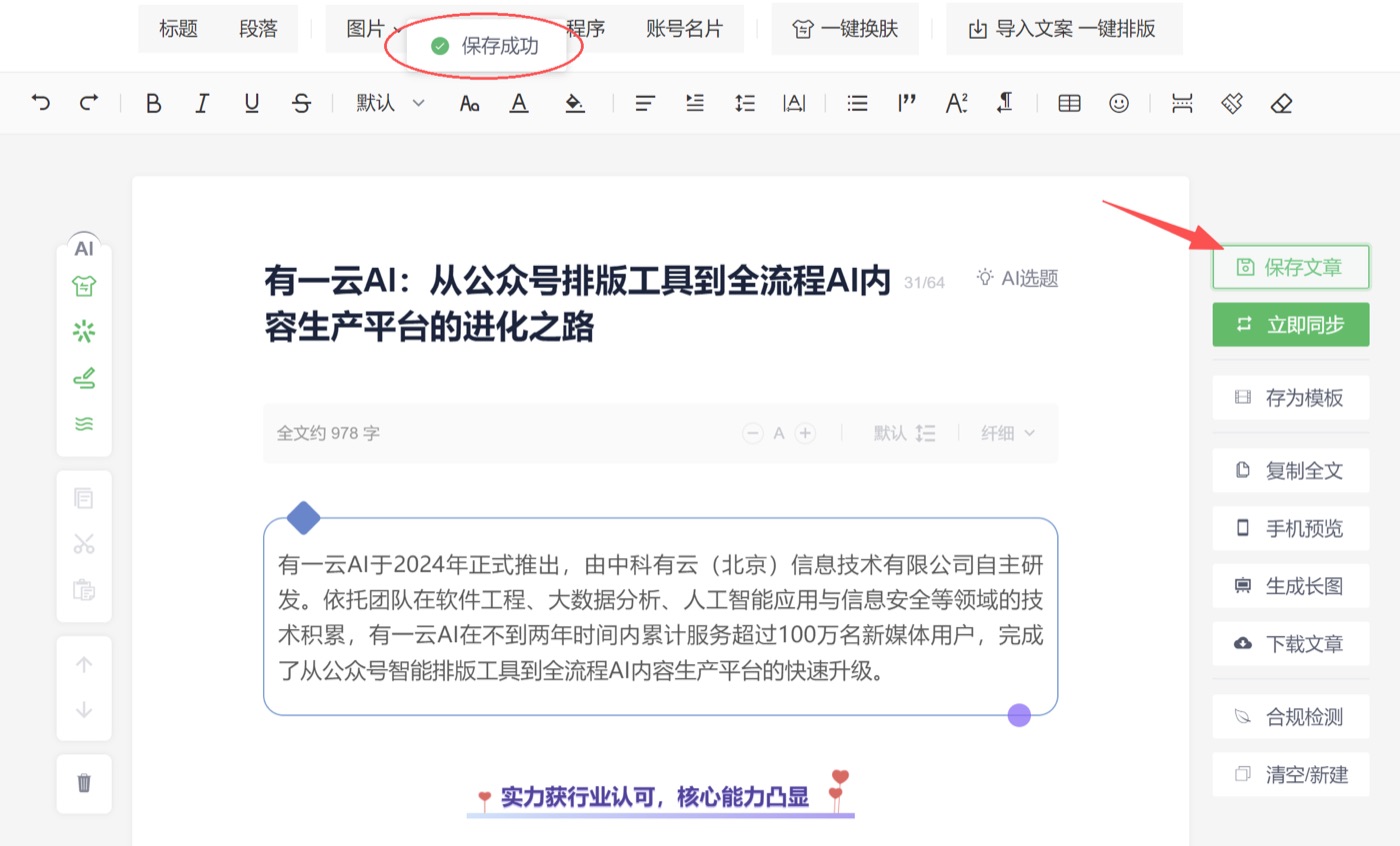Click the 清空/新建 button
1400x846 pixels.
click(1291, 774)
